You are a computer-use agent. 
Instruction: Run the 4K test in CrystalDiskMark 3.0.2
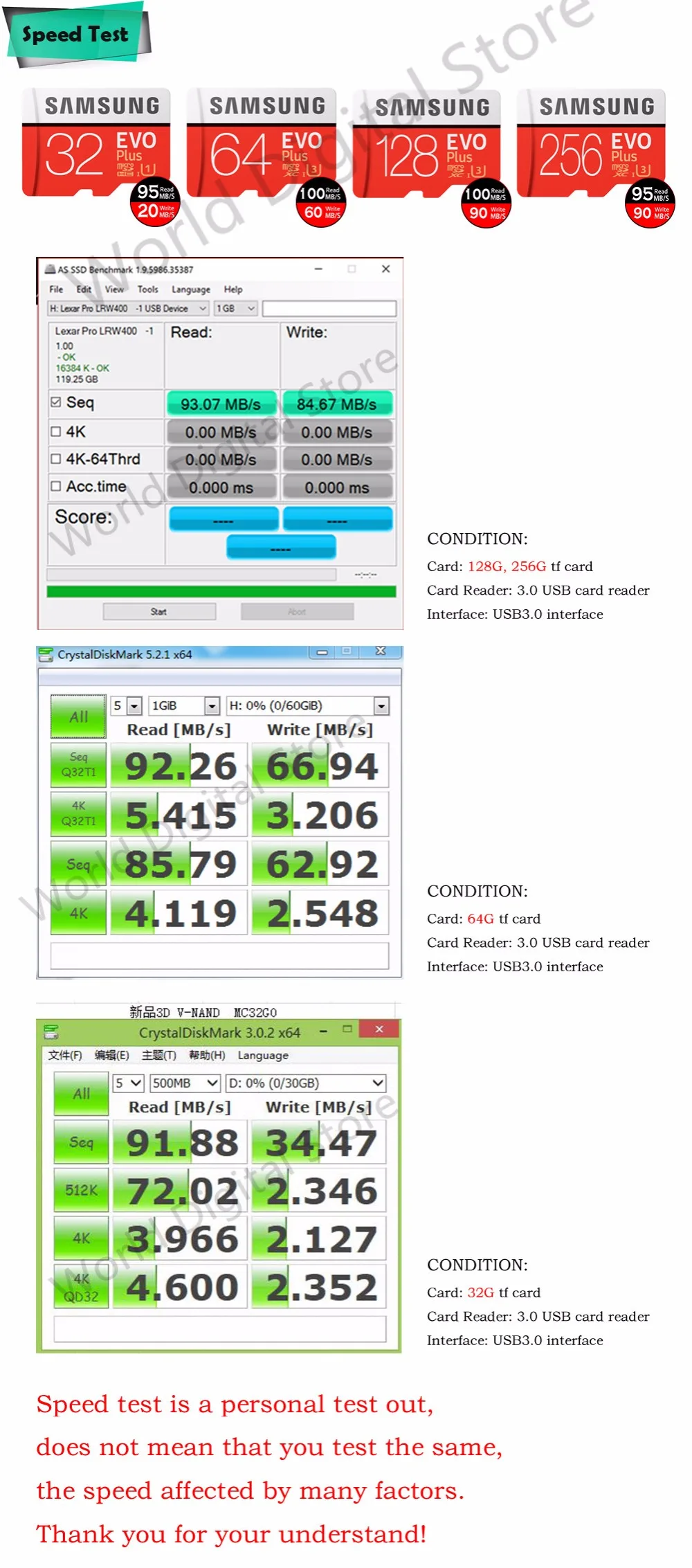pos(82,1238)
